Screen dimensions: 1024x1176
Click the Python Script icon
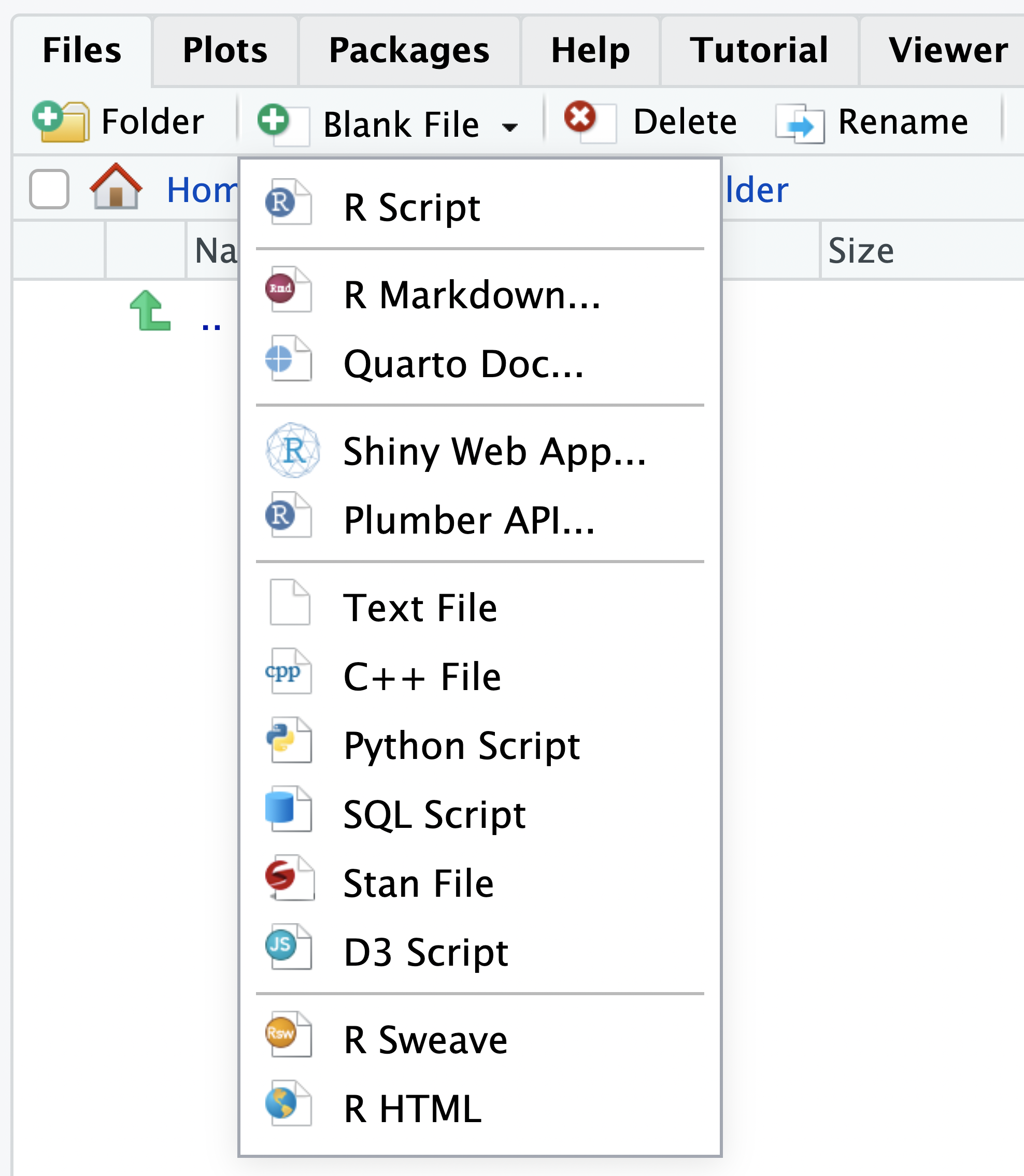coord(289,741)
